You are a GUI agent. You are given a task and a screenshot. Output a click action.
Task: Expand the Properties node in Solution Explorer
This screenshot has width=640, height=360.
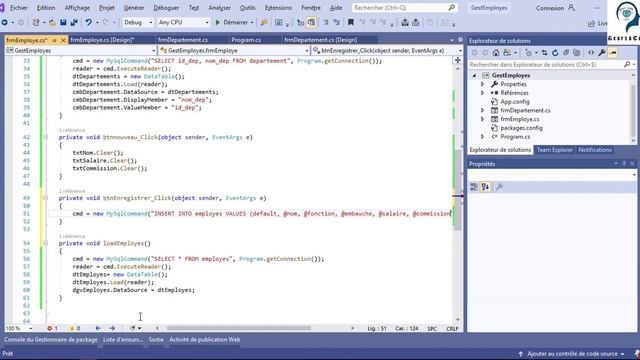pyautogui.click(x=482, y=84)
